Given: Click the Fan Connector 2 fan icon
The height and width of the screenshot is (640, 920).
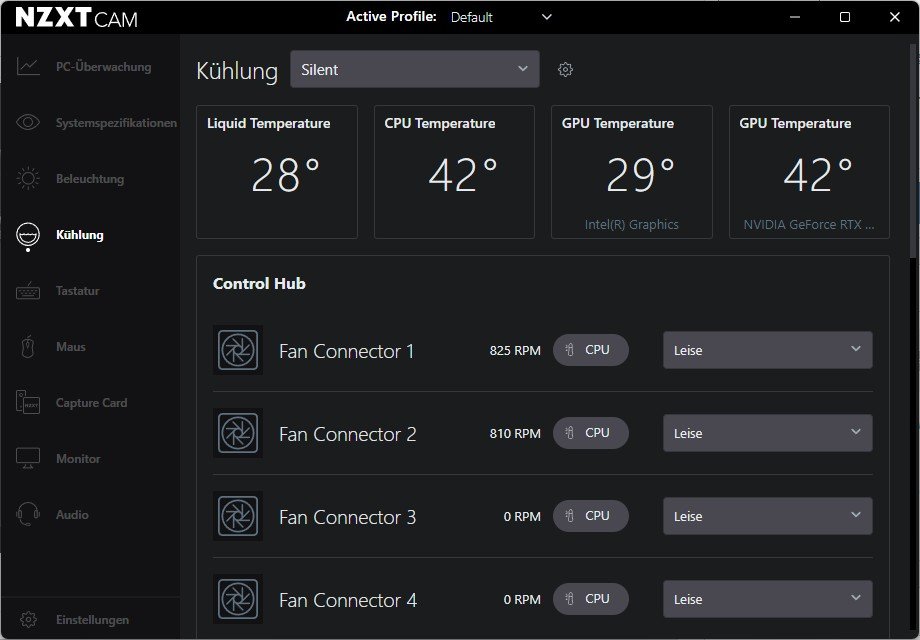Looking at the screenshot, I should pos(238,433).
